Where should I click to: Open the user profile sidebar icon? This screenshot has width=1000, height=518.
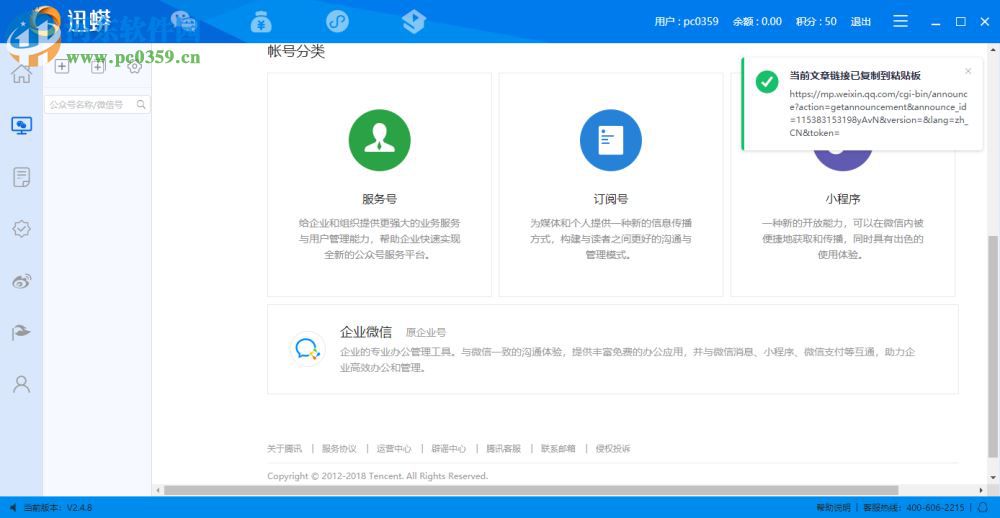22,384
